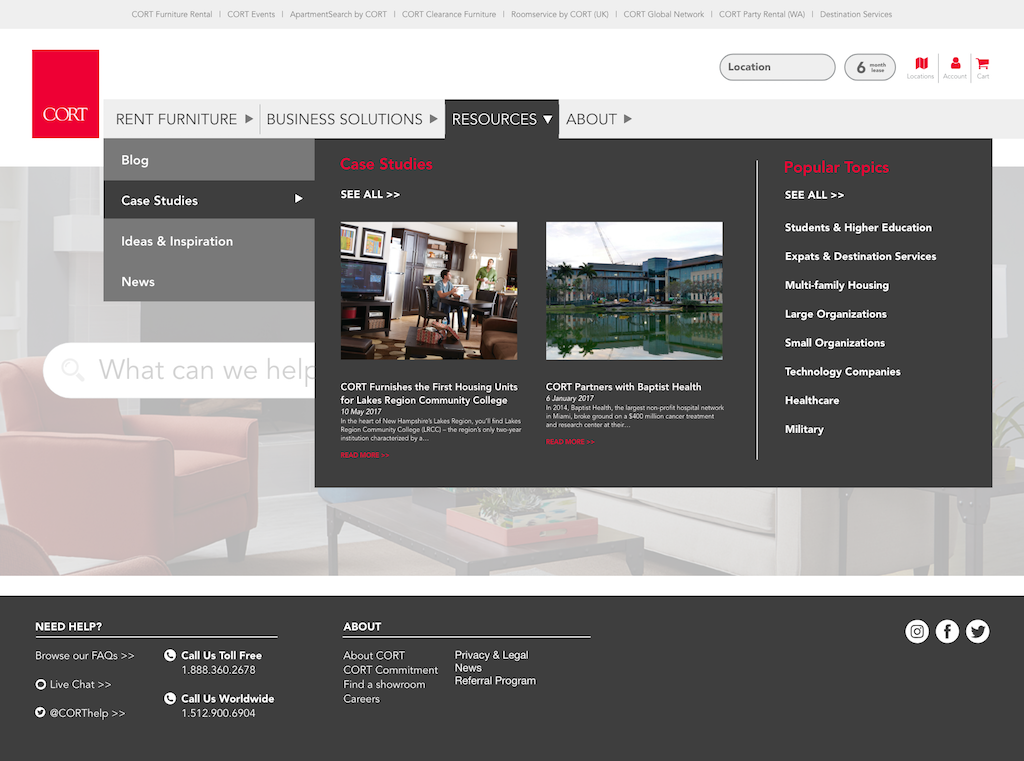Select Blog from the Resources menu
Screen dimensions: 1024x761
(x=134, y=160)
